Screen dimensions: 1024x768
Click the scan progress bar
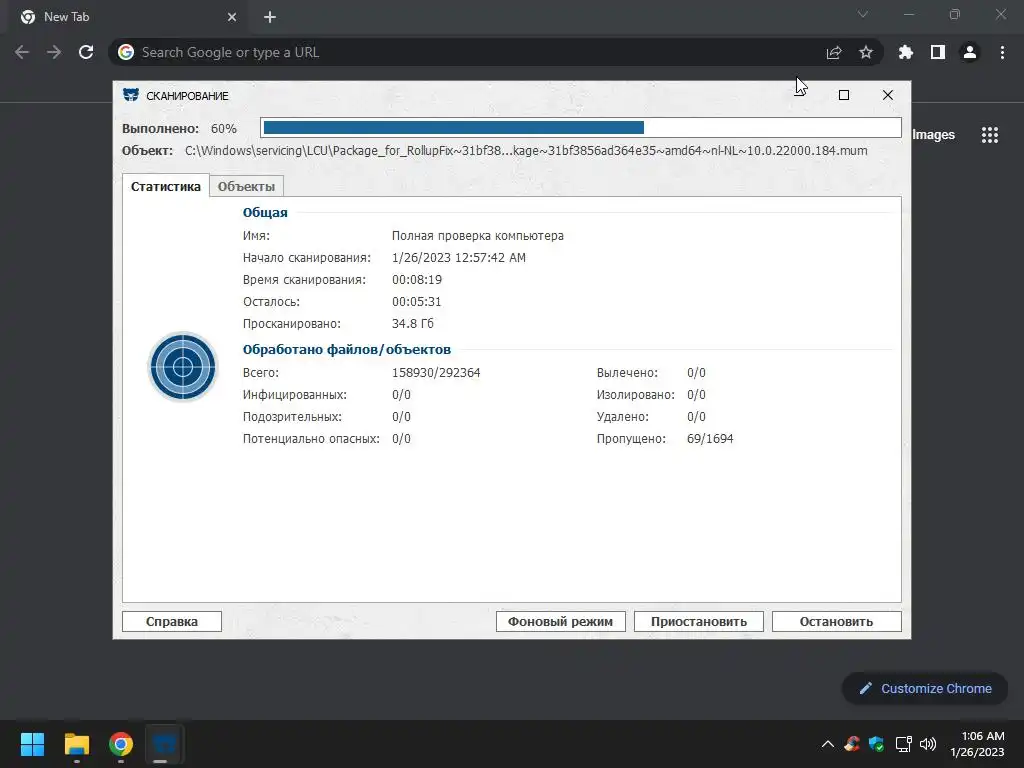tap(581, 127)
